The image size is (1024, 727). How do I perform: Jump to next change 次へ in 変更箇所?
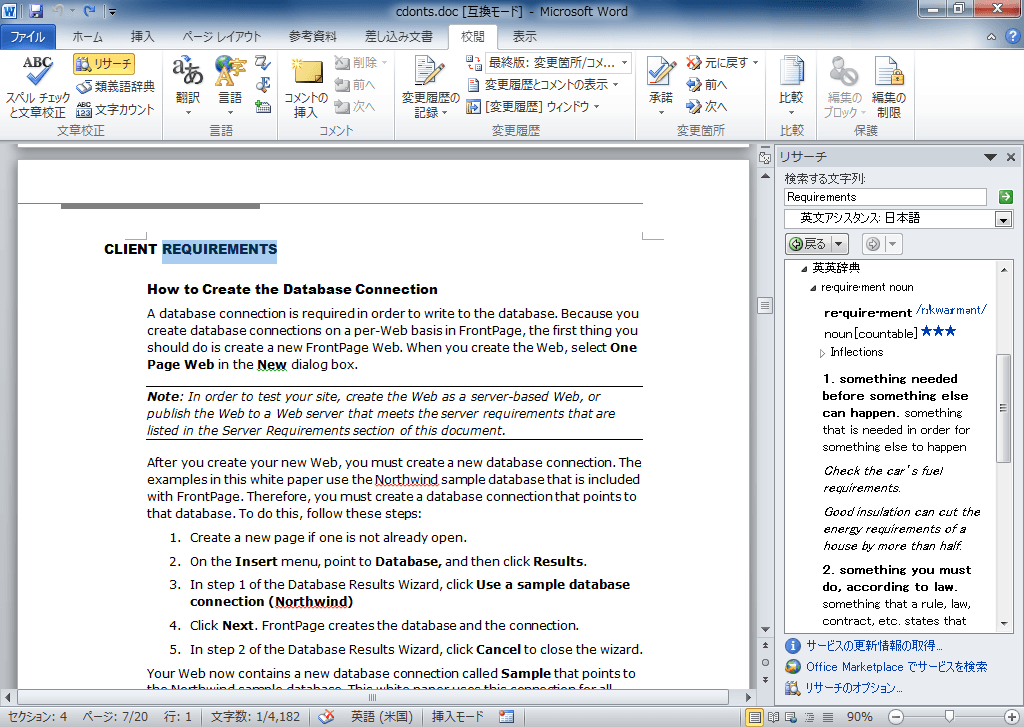707,106
